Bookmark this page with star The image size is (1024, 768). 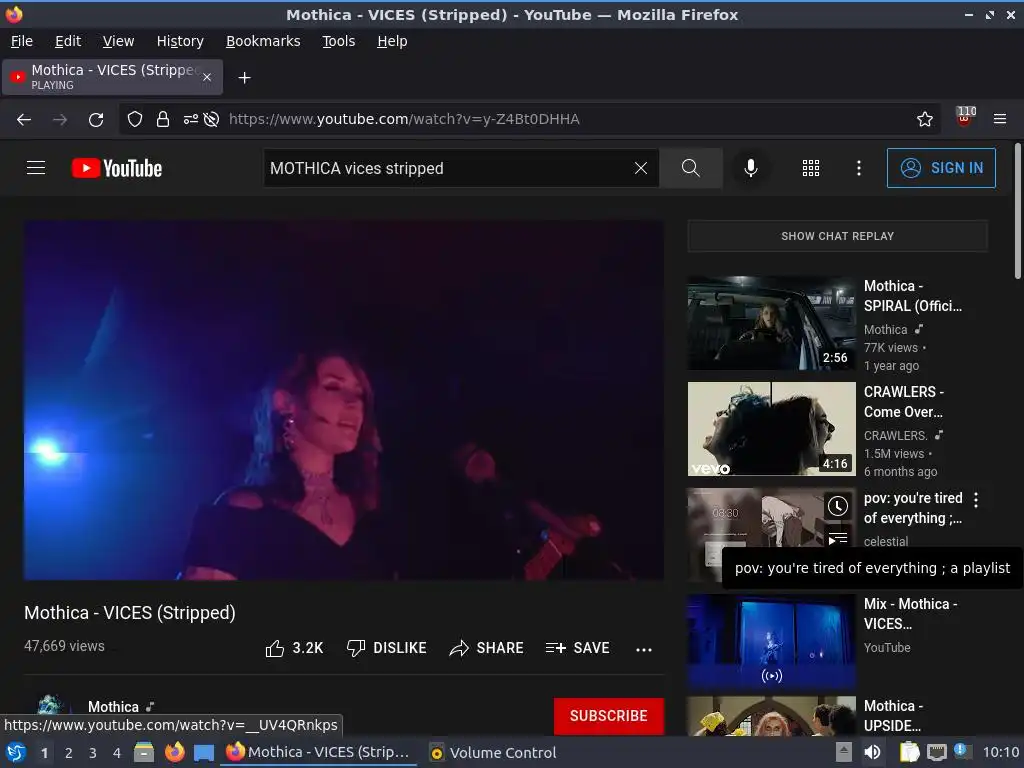924,119
